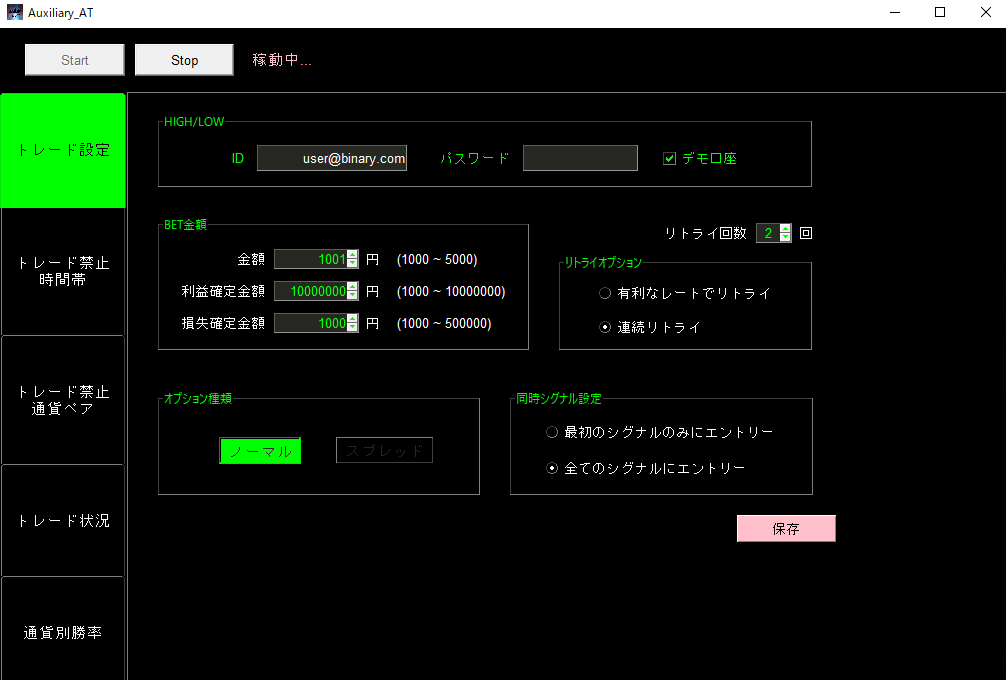Viewport: 1006px width, 680px height.
Task: Toggle the デモ口座 checkbox
Action: tap(669, 158)
